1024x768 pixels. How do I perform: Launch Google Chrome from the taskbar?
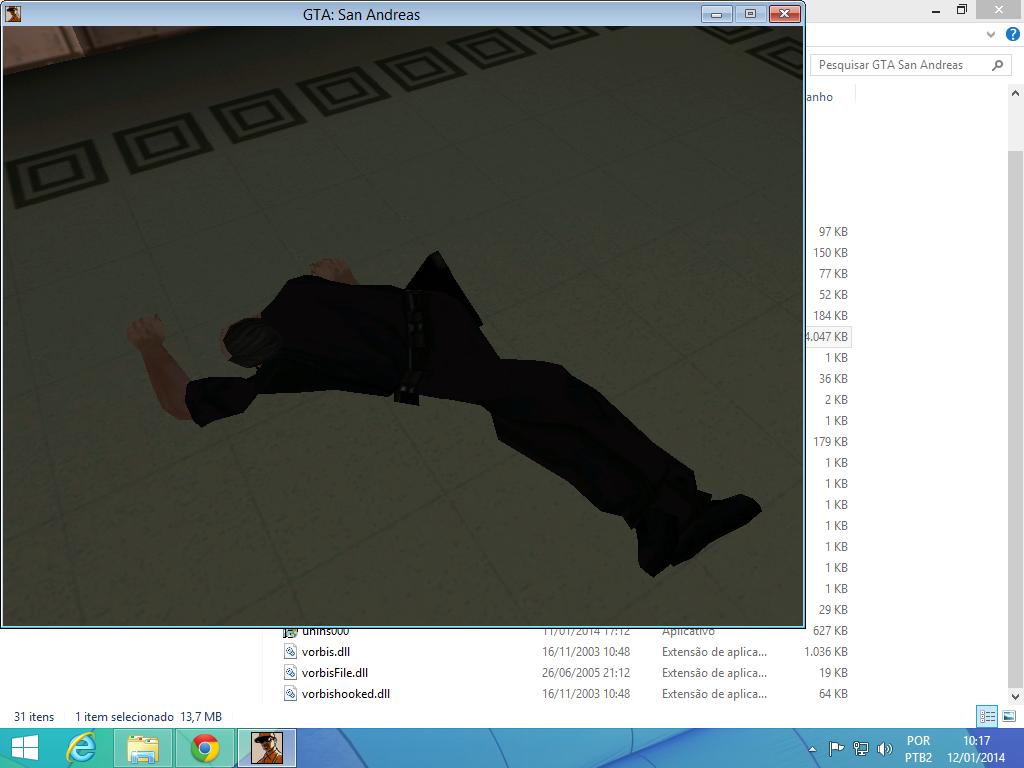coord(205,748)
